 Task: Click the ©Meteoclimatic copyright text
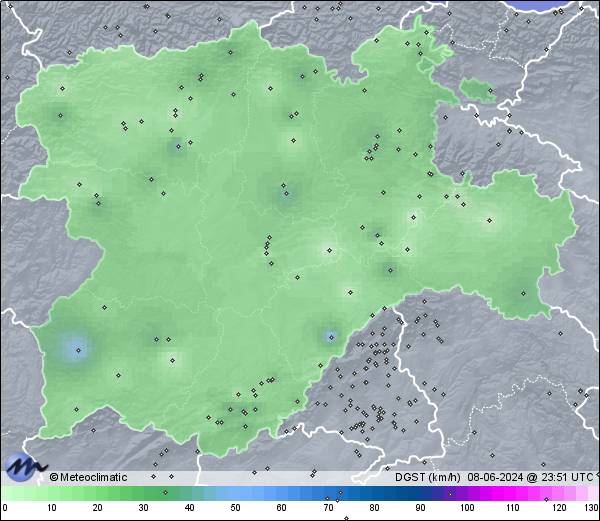88,477
